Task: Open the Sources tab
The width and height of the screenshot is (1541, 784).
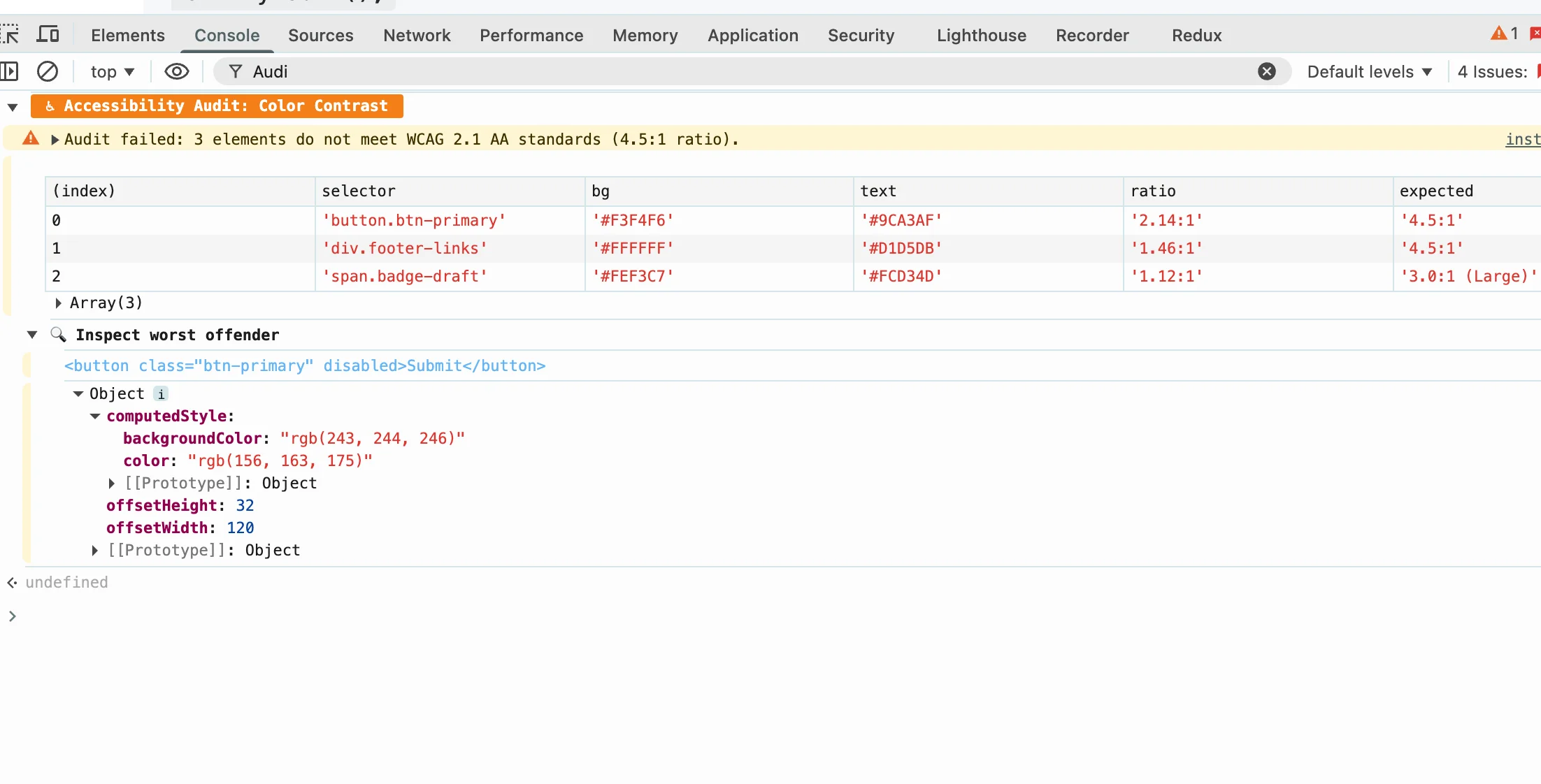Action: (x=321, y=35)
